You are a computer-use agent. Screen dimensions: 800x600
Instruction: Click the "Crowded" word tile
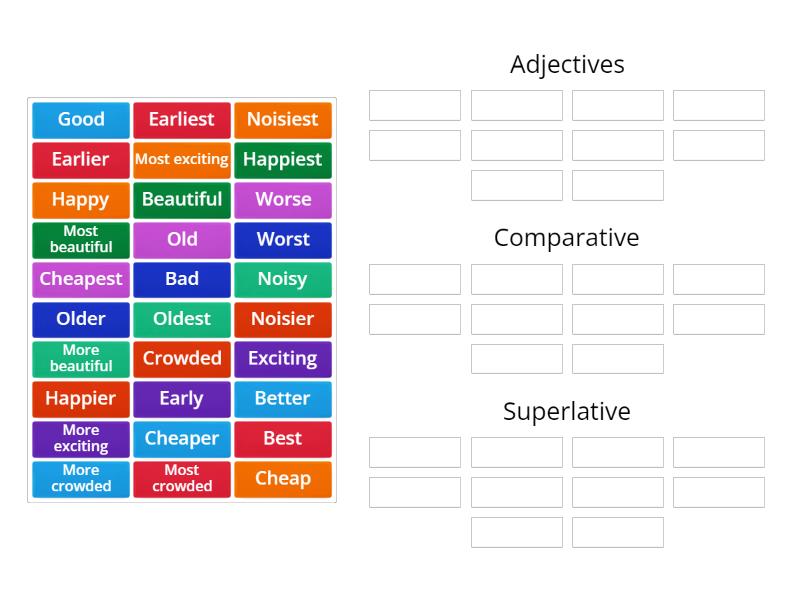182,359
